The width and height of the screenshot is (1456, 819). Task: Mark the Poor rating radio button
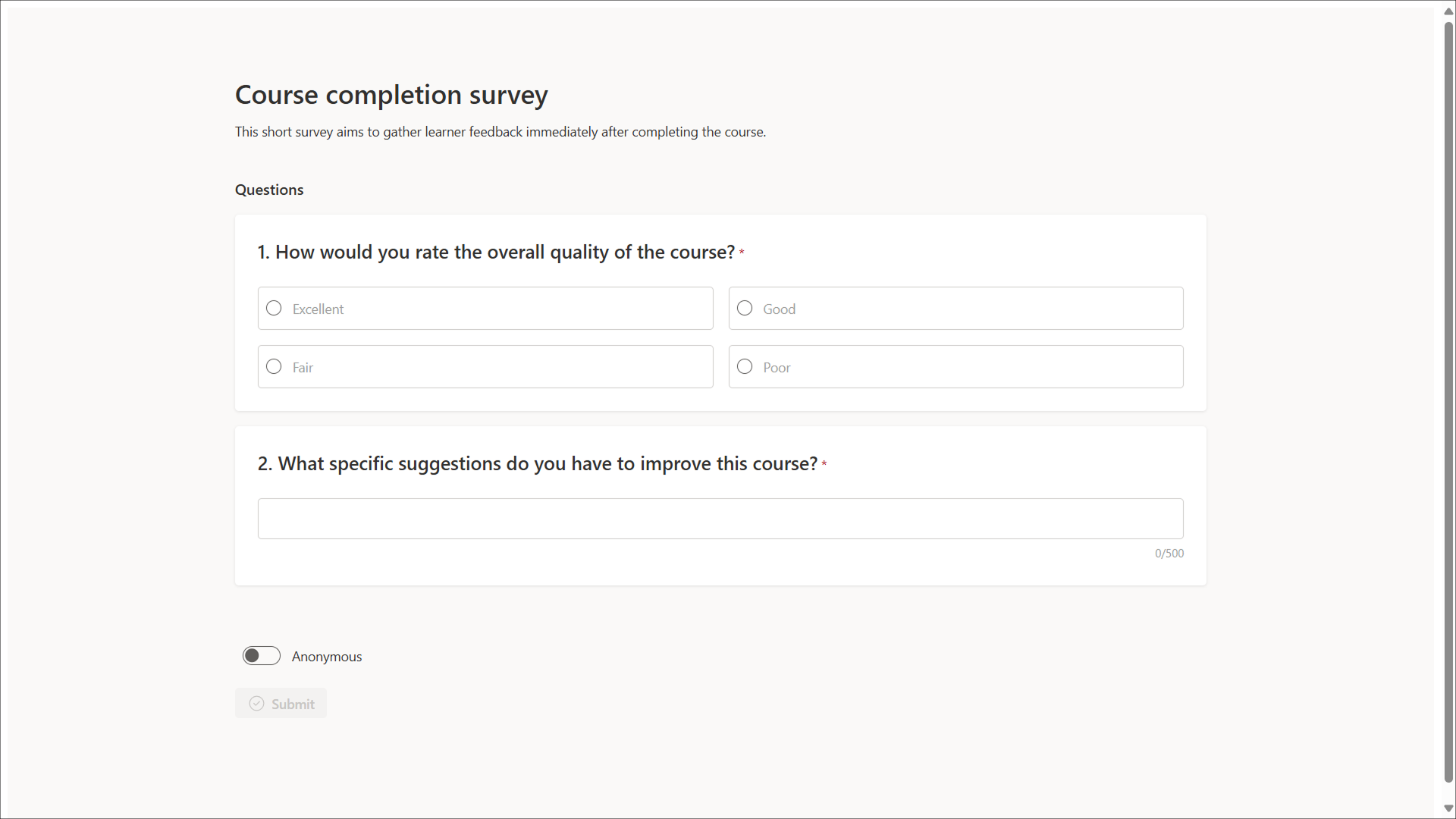click(x=745, y=366)
